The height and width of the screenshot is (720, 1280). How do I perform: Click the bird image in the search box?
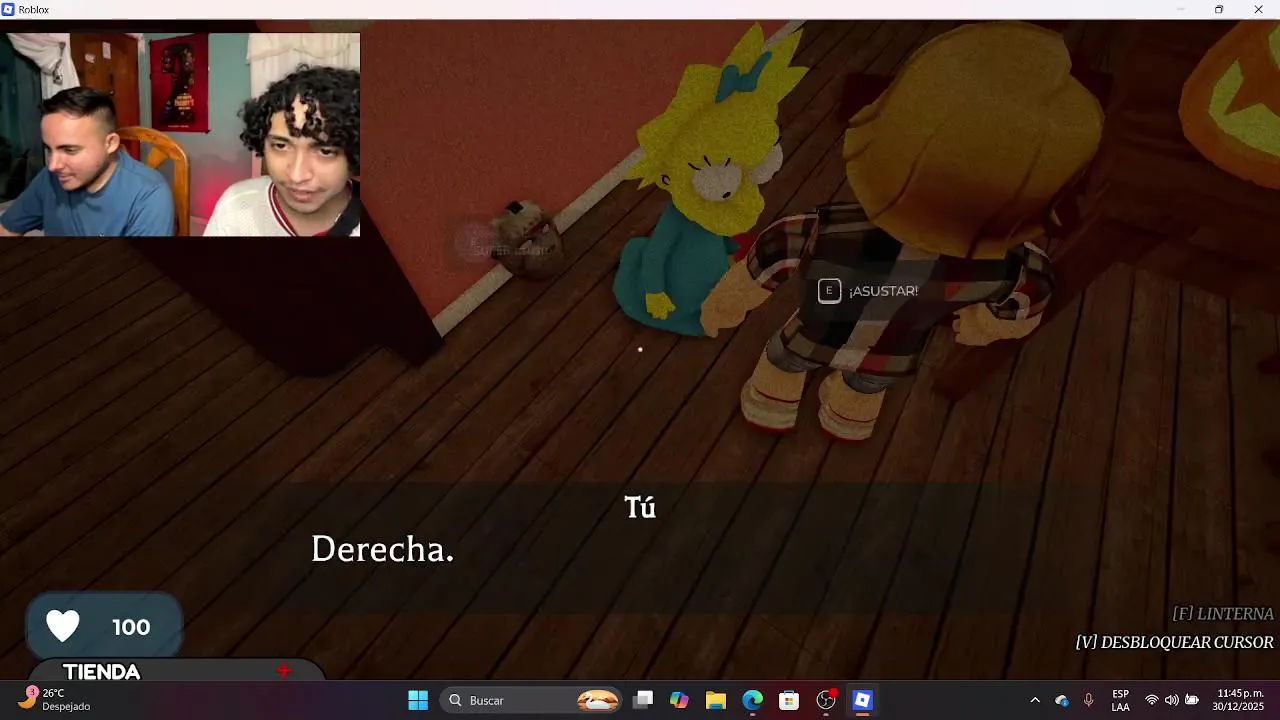598,700
